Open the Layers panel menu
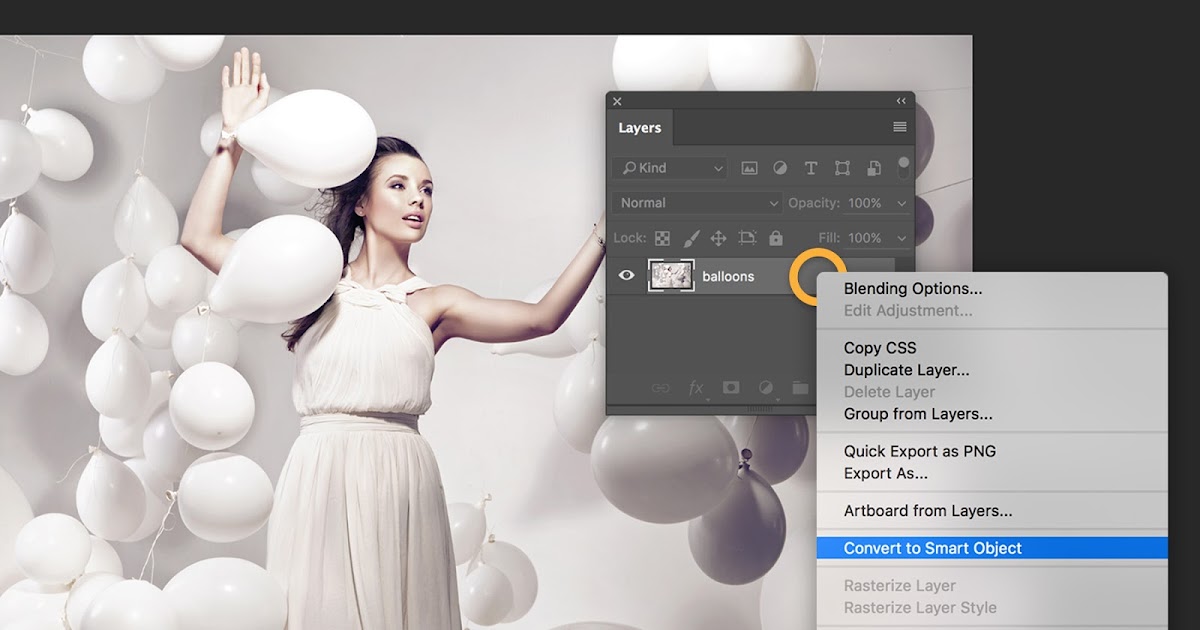Image resolution: width=1200 pixels, height=630 pixels. [x=899, y=127]
